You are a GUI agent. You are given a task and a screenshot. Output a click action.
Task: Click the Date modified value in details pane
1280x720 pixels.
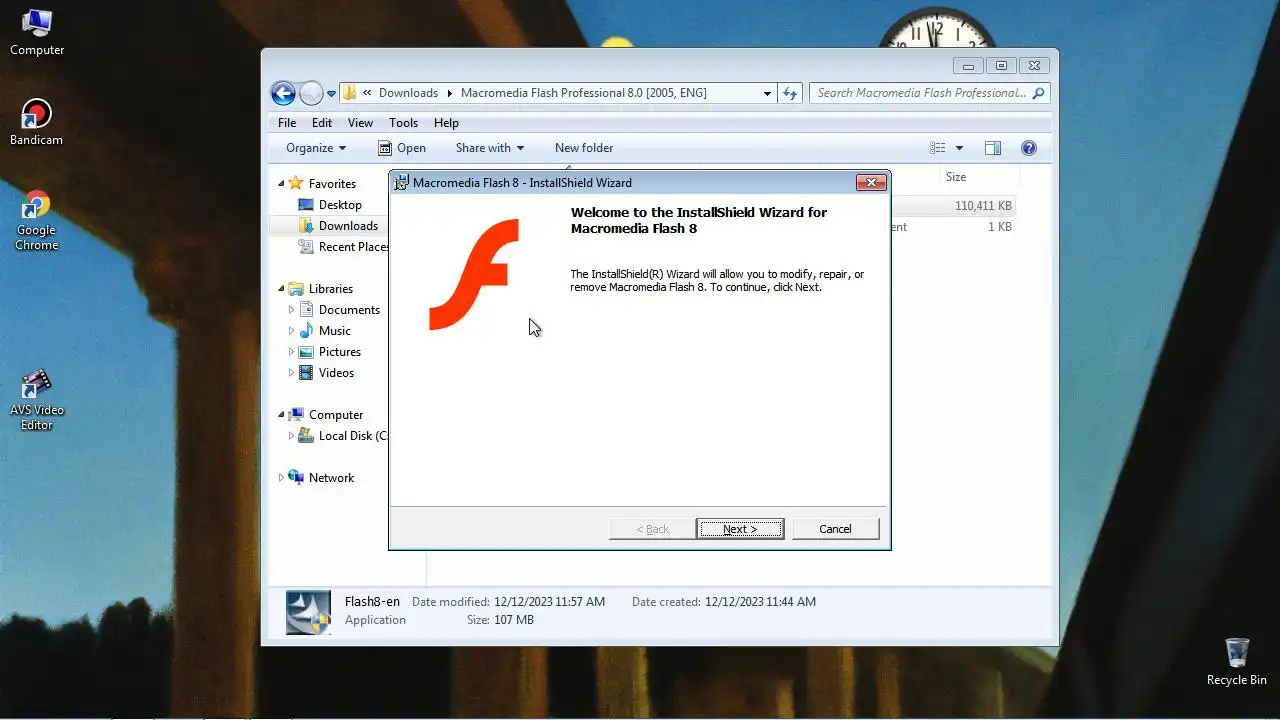[x=549, y=602]
